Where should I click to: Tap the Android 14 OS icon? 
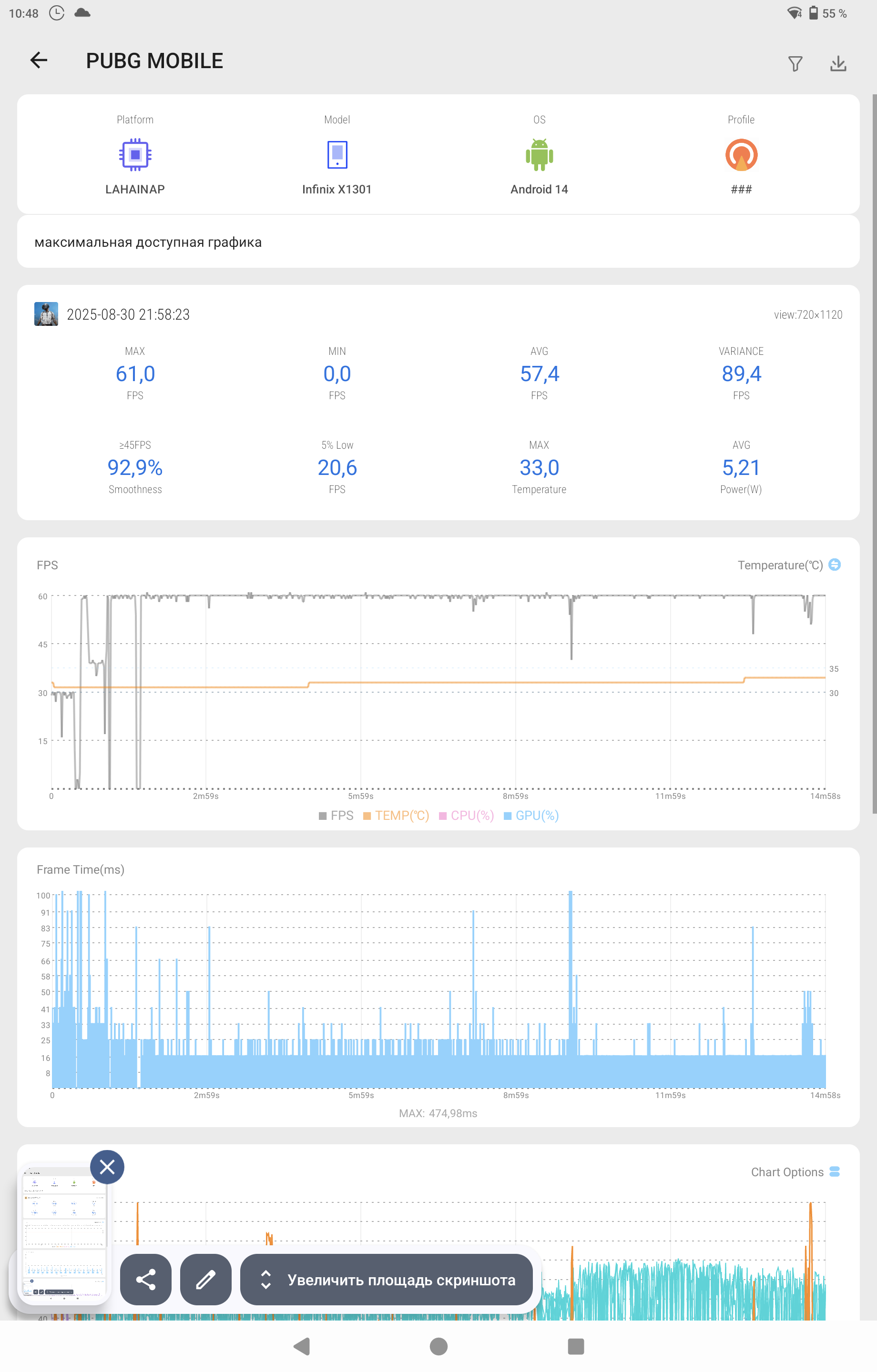pos(539,154)
